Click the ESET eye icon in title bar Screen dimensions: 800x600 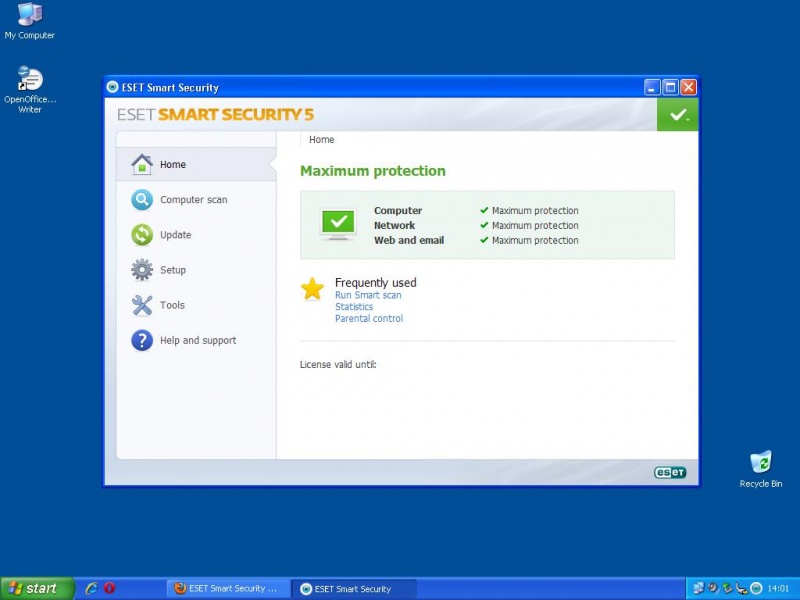click(x=112, y=87)
